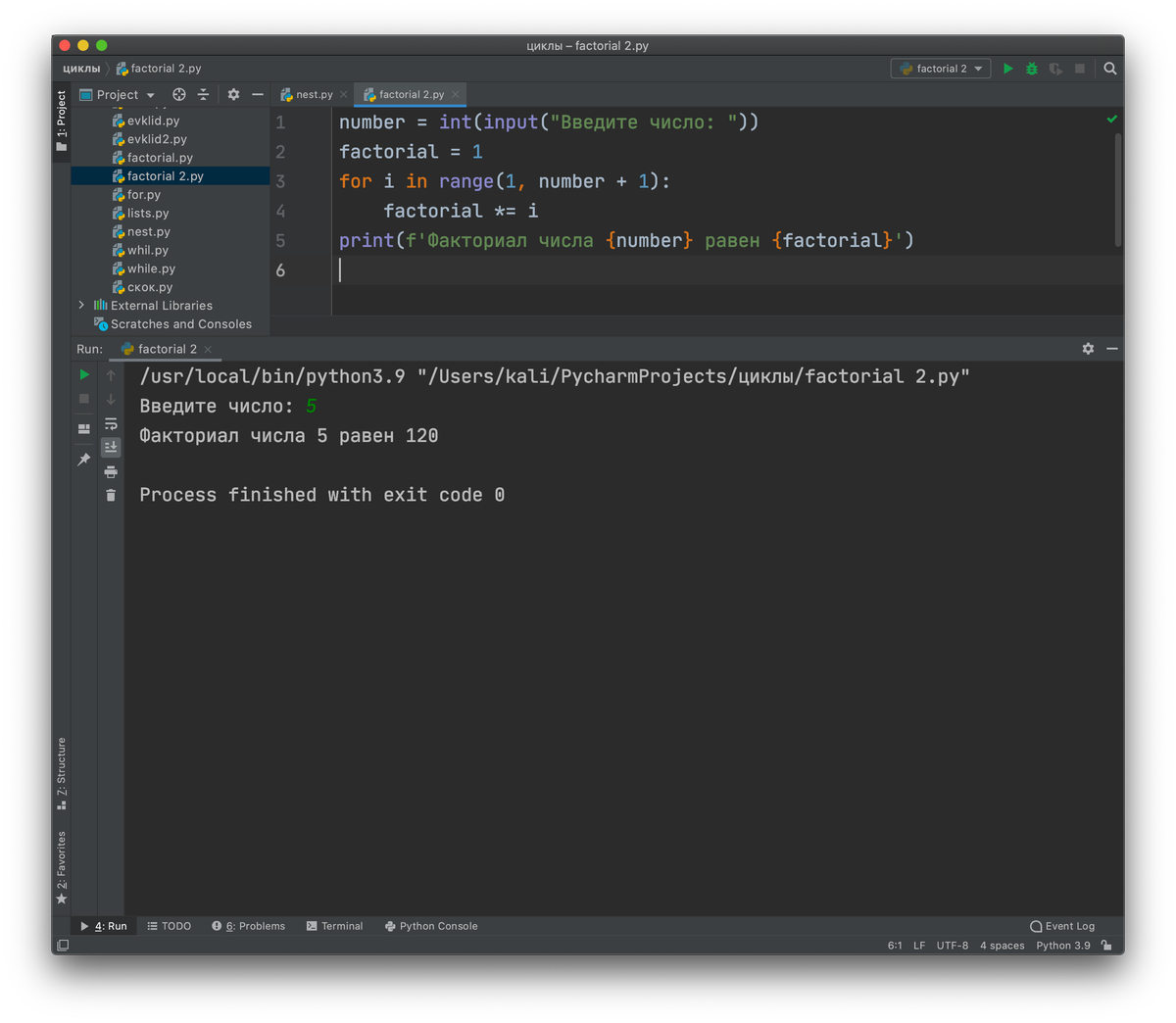1176x1023 pixels.
Task: Select factorial 2.py in the project tree
Action: [x=170, y=176]
